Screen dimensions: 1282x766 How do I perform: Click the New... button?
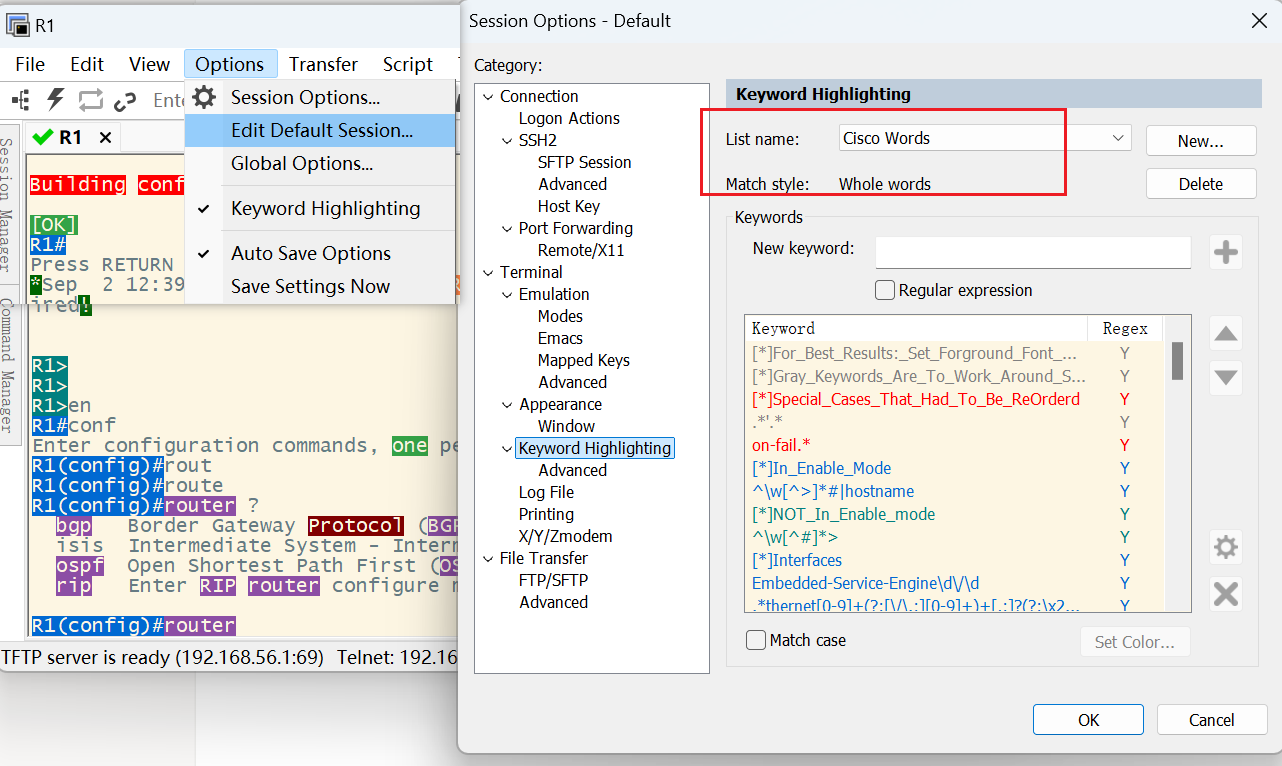[x=1201, y=141]
